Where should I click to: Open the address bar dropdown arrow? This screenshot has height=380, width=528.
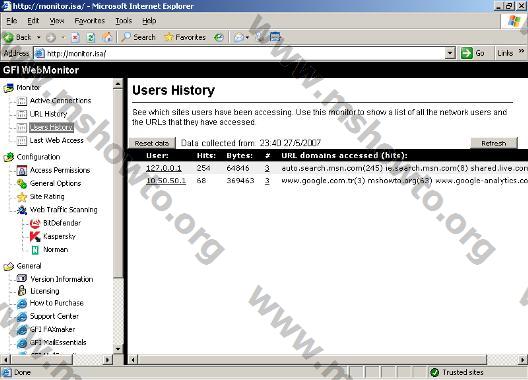(x=450, y=53)
